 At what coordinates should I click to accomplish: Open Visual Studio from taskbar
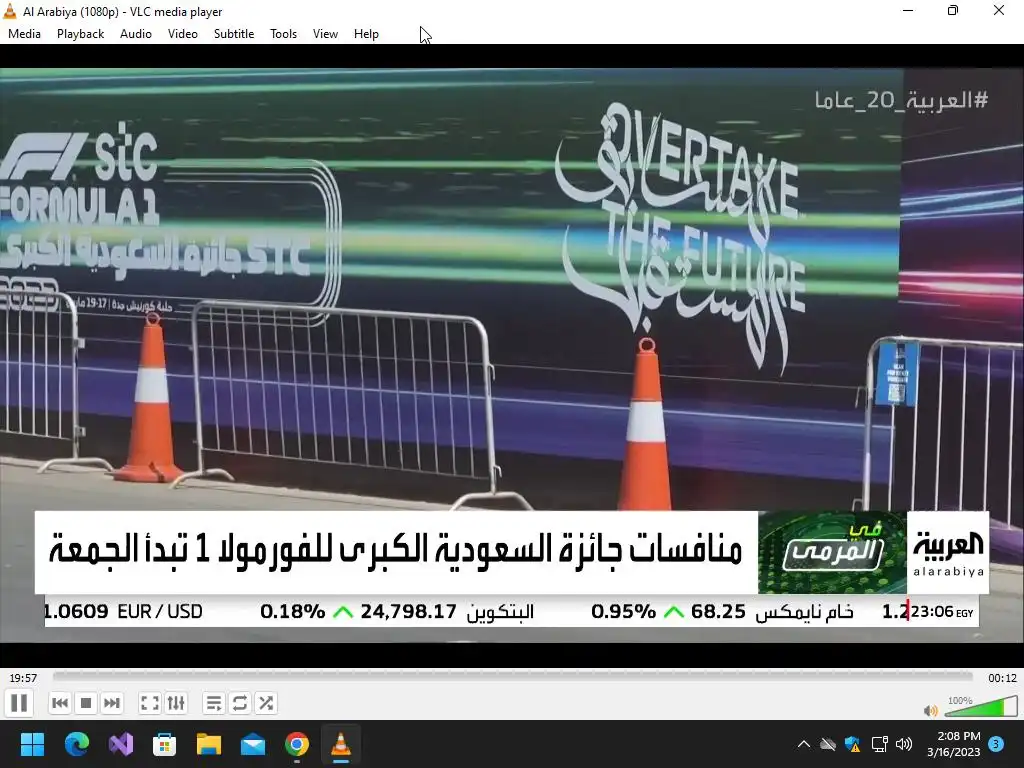point(121,744)
